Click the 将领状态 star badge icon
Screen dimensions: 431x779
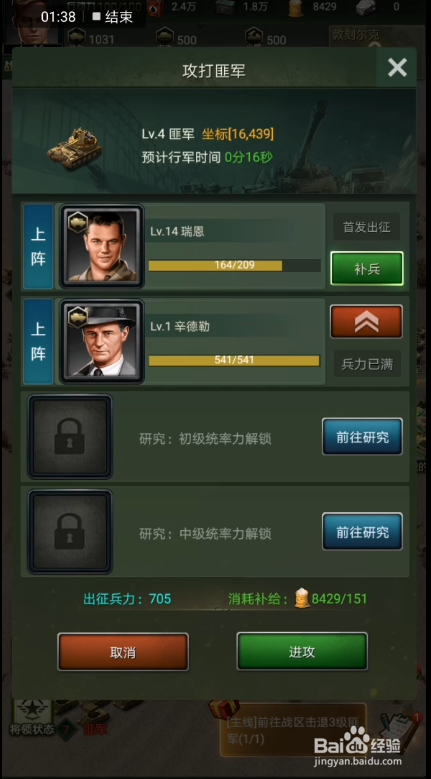32,711
